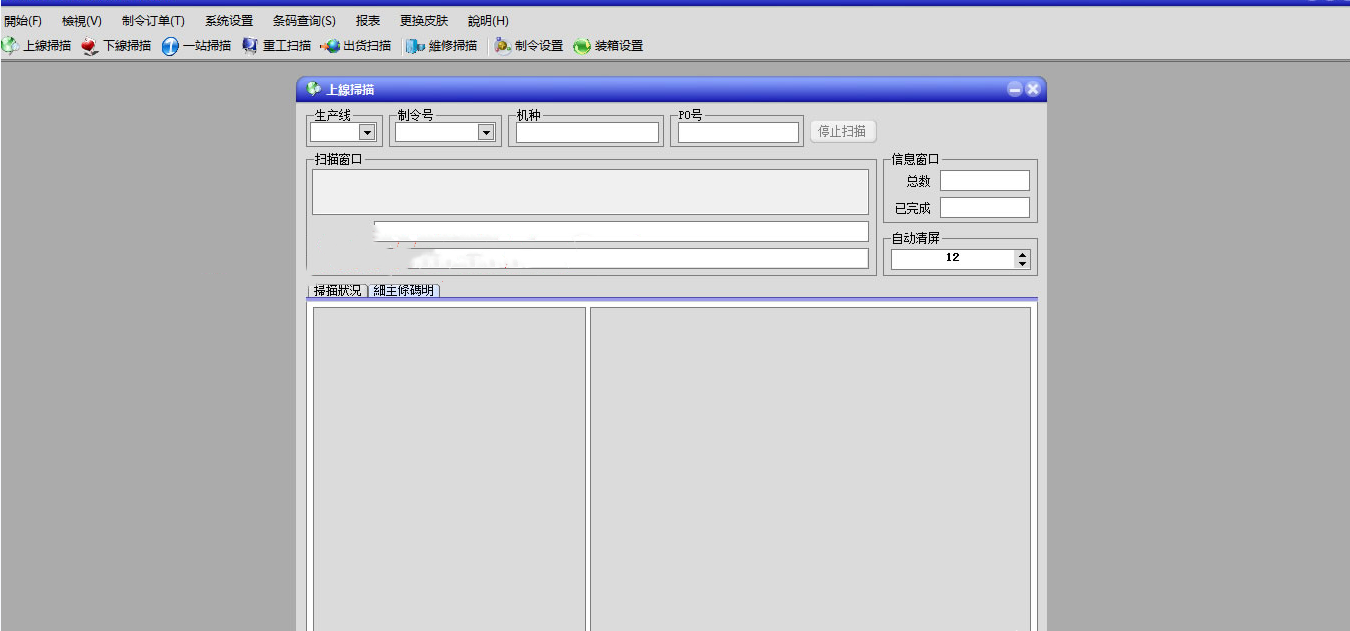
Task: Open the 維修掃描 toolbar tool
Action: point(442,45)
